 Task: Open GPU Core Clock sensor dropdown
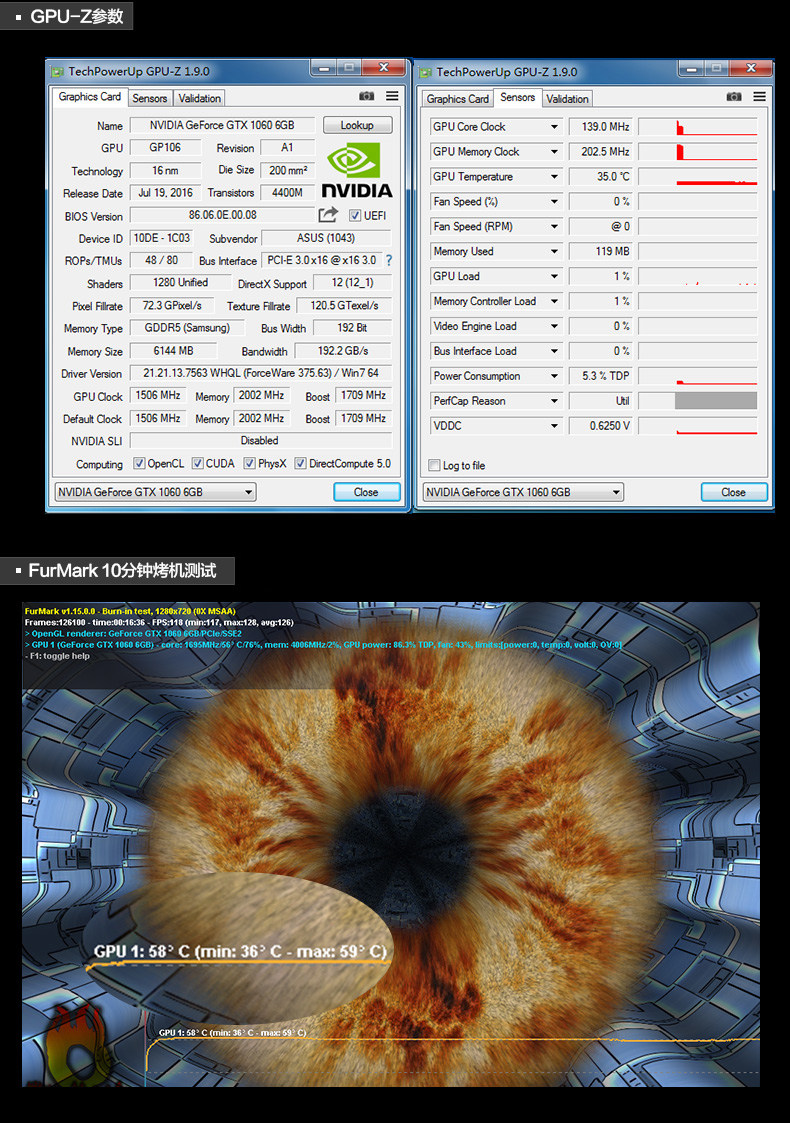(x=554, y=127)
